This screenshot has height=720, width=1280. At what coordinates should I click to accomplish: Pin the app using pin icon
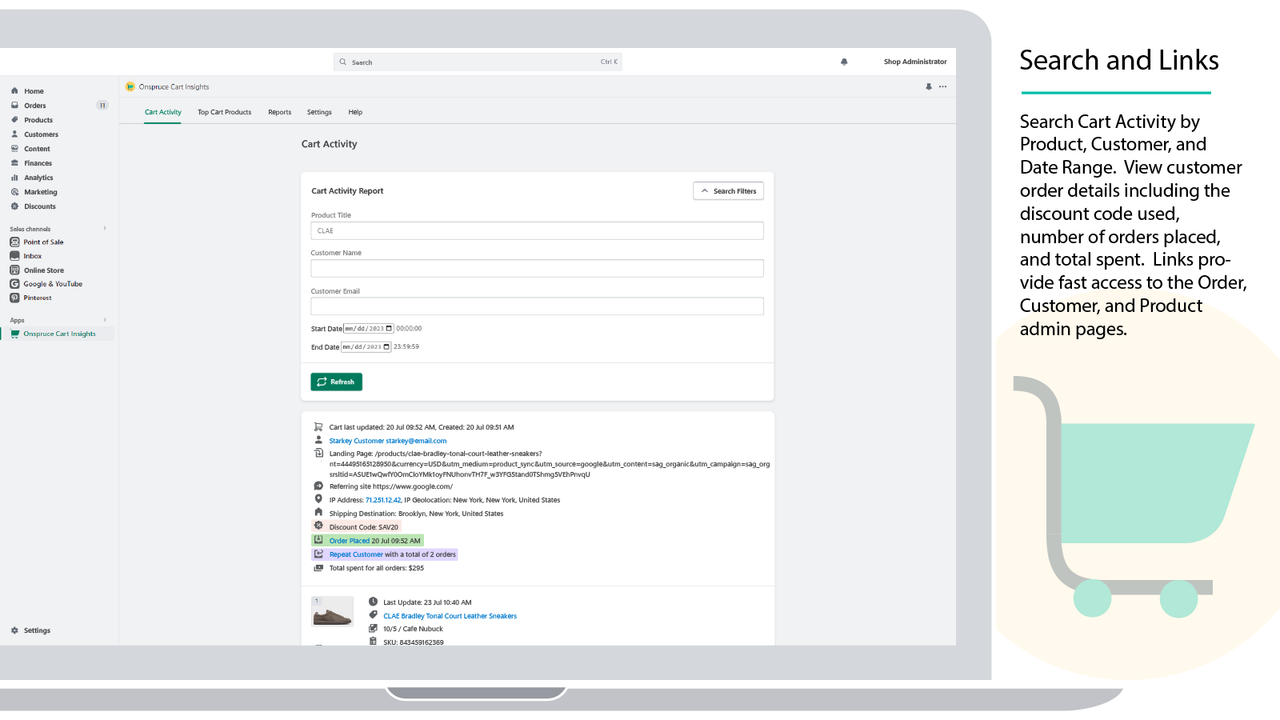click(928, 87)
